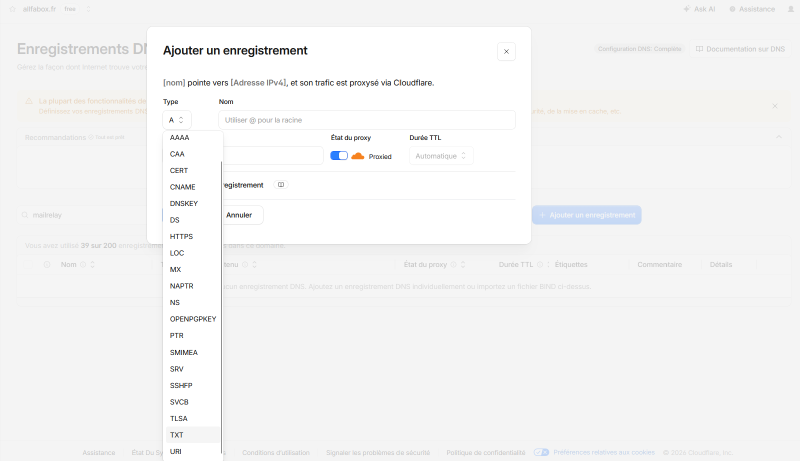The height and width of the screenshot is (461, 800).
Task: Click the Annuler button
Action: [239, 215]
